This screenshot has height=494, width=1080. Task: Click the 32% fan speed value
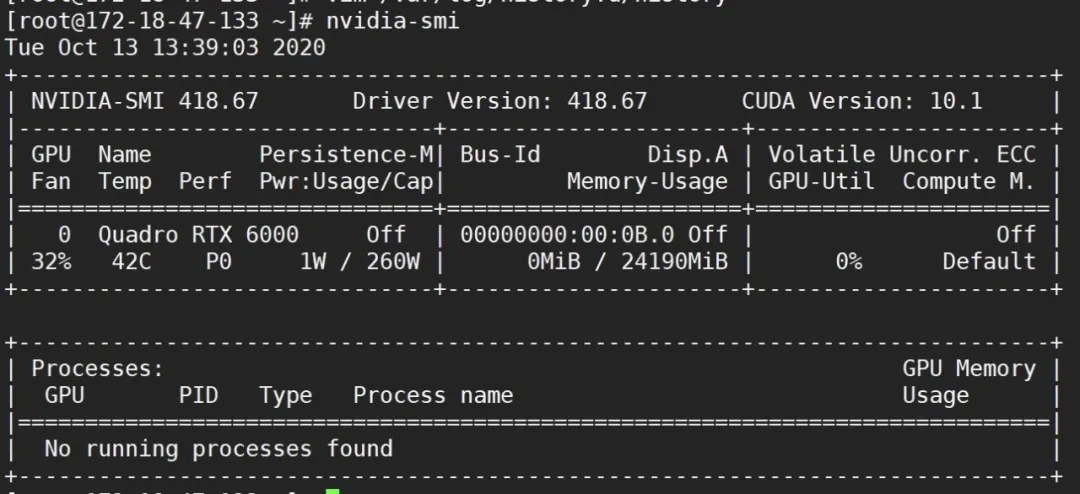click(51, 262)
